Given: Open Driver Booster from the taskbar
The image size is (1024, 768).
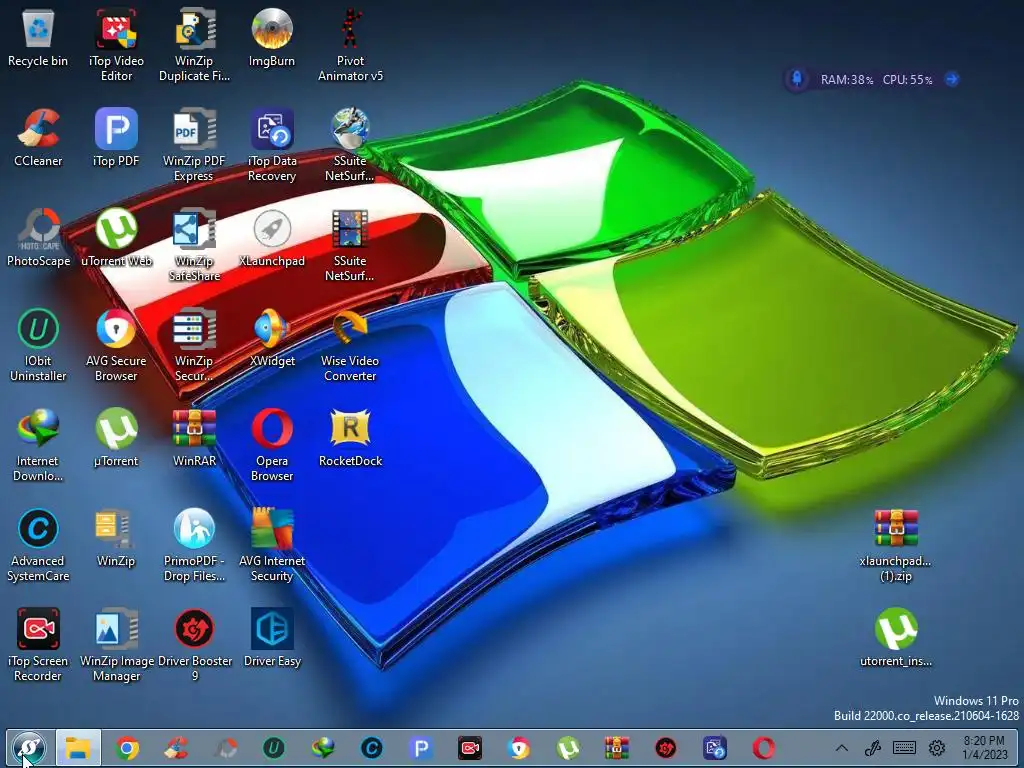Looking at the screenshot, I should click(x=665, y=748).
